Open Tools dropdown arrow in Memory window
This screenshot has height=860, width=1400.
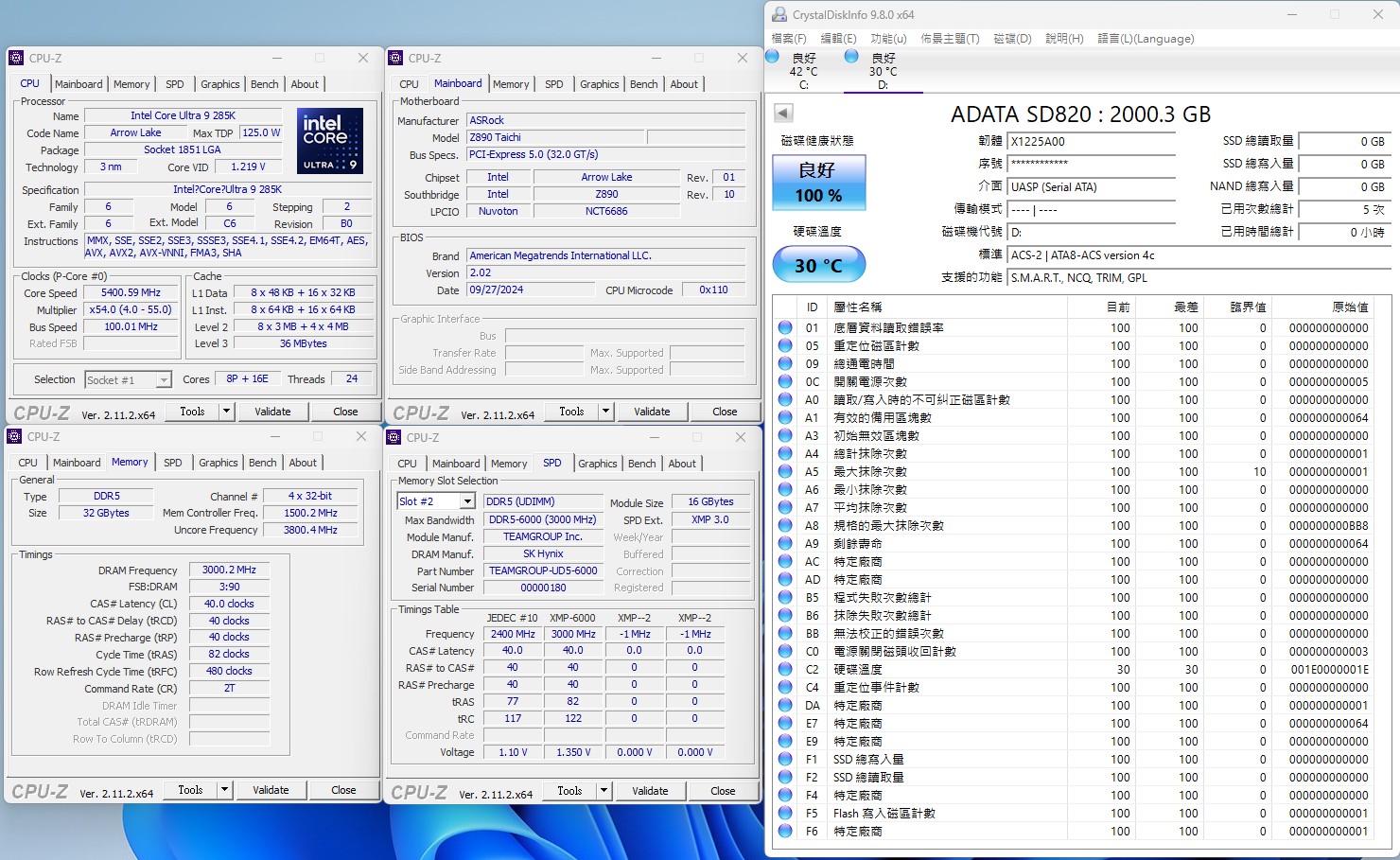click(x=224, y=790)
